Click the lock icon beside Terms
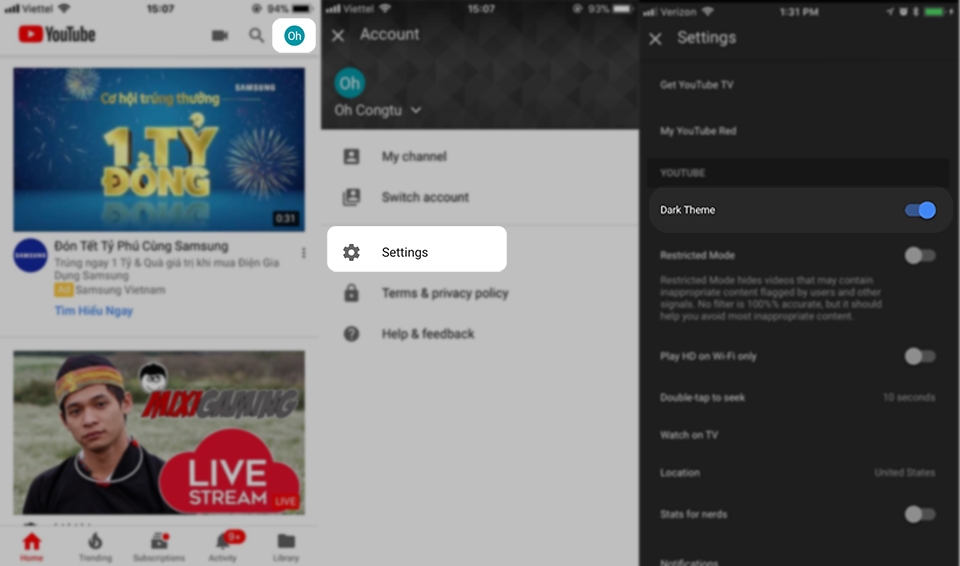This screenshot has height=566, width=960. pos(351,293)
